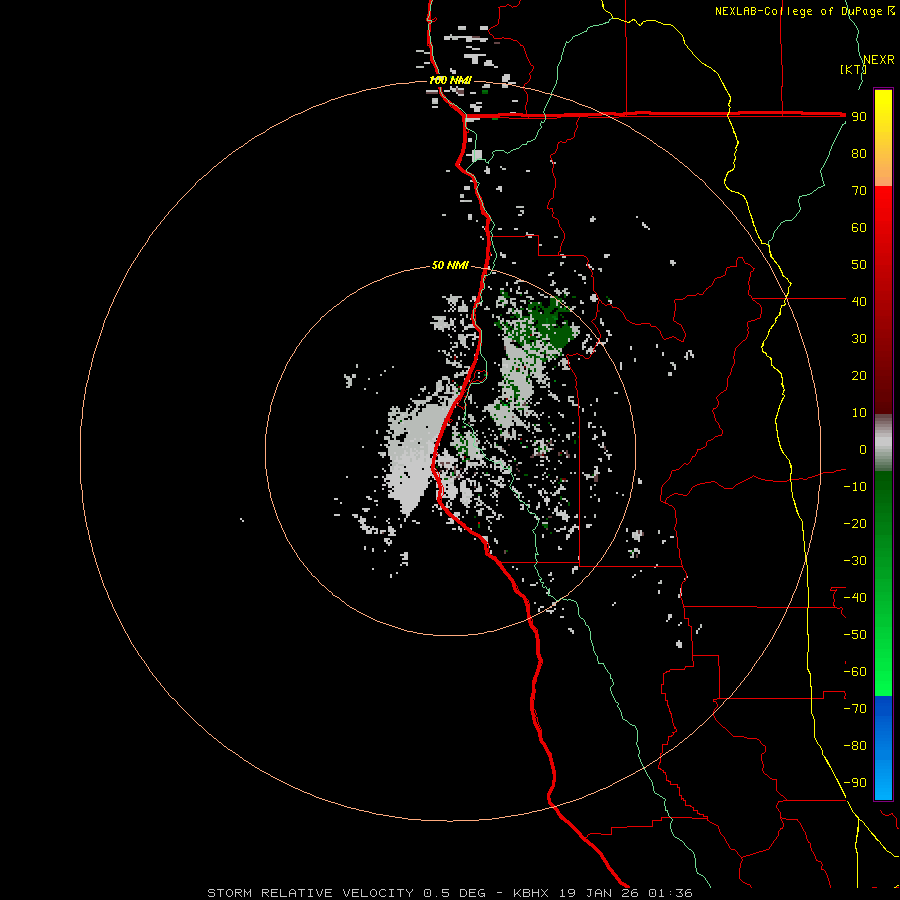Click the 'KBHX' station identifier
Viewport: 900px width, 900px height.
pyautogui.click(x=531, y=893)
